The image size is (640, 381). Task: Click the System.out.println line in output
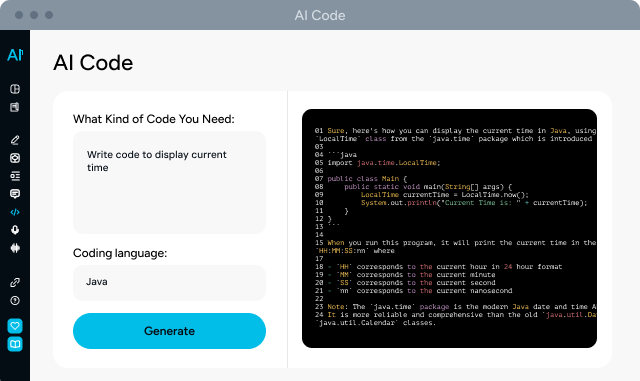[474, 203]
